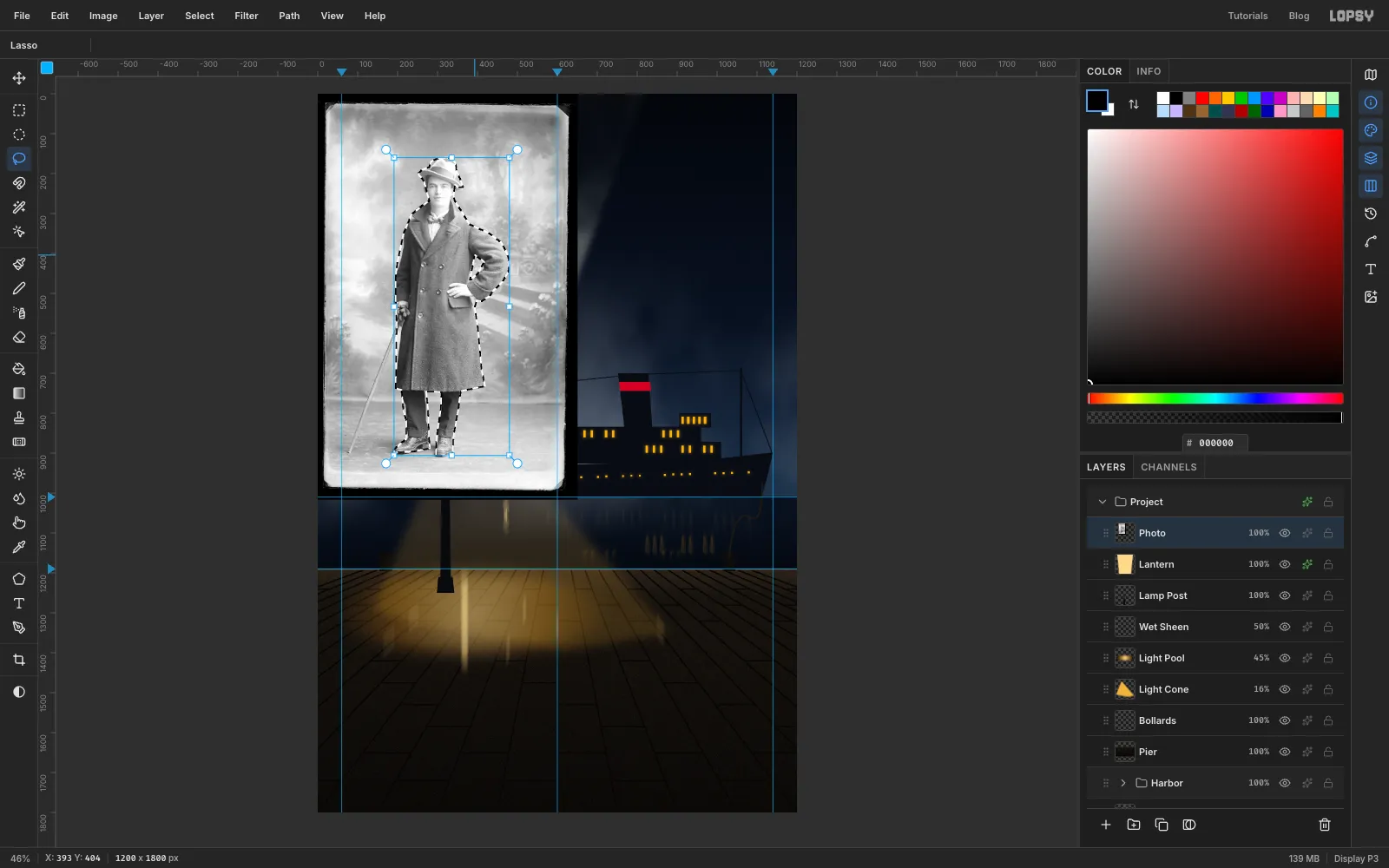Open the File menu
Viewport: 1389px width, 868px height.
pyautogui.click(x=22, y=16)
